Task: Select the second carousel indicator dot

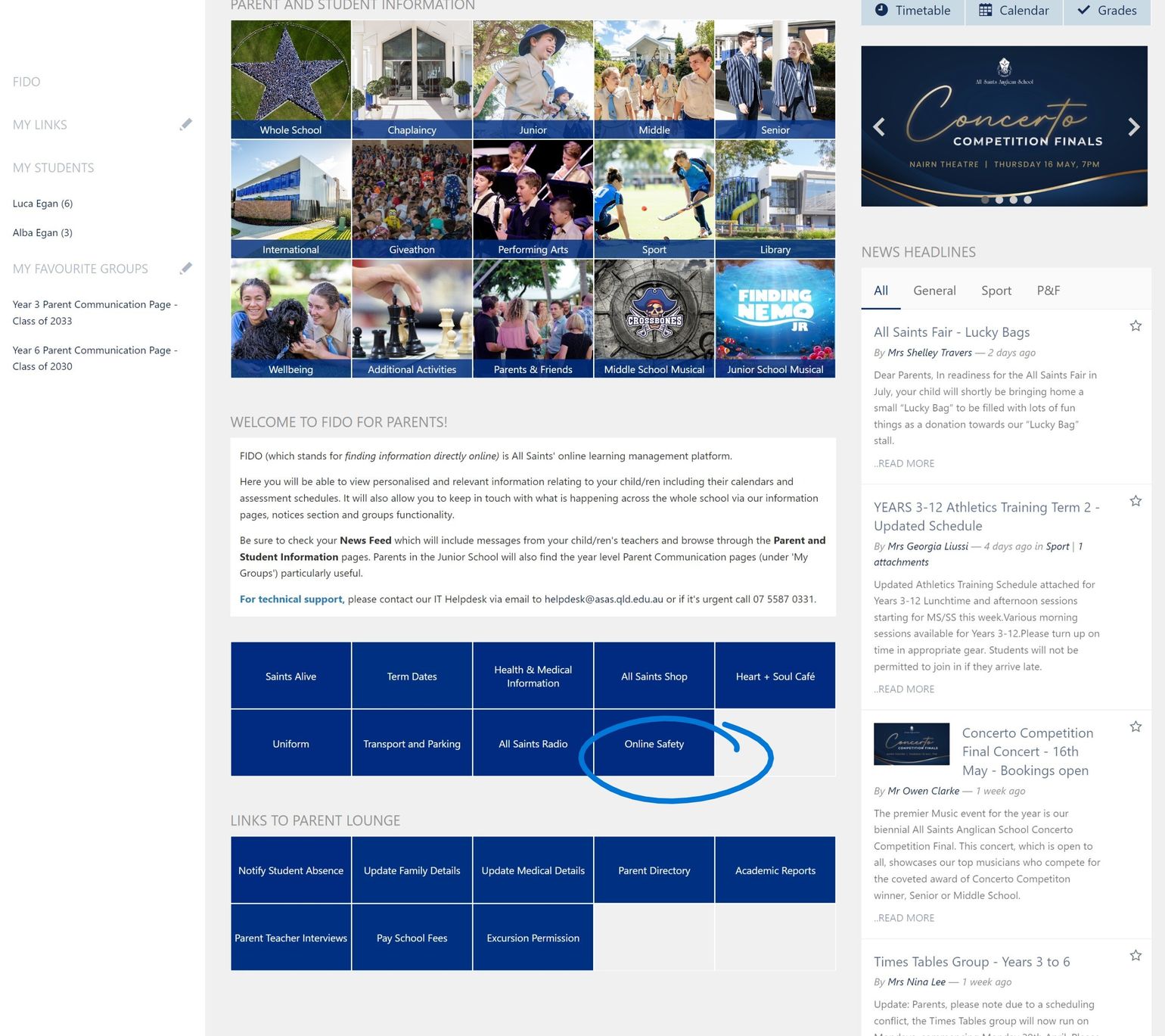Action: 999,200
